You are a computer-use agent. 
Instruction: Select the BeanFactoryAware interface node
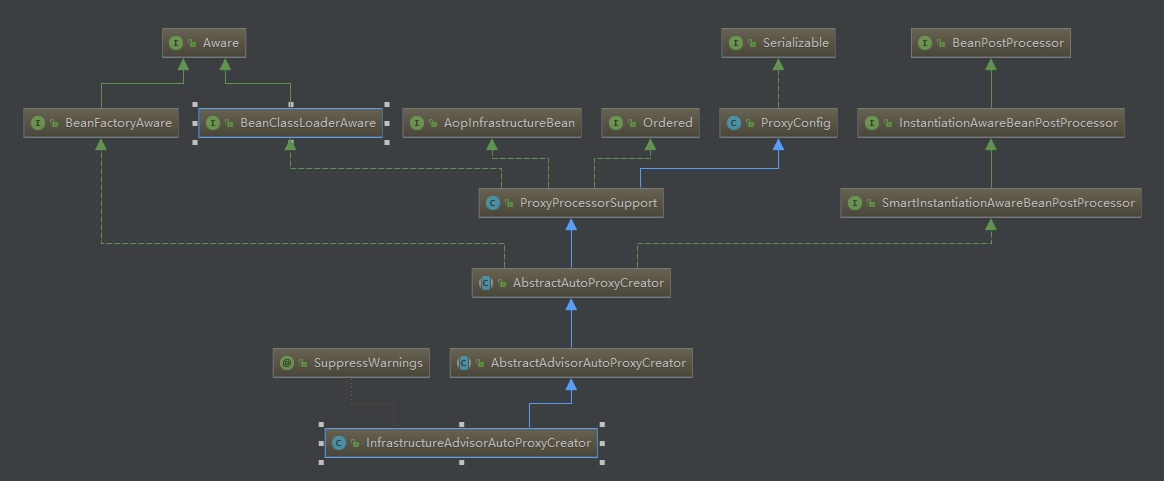[x=101, y=123]
